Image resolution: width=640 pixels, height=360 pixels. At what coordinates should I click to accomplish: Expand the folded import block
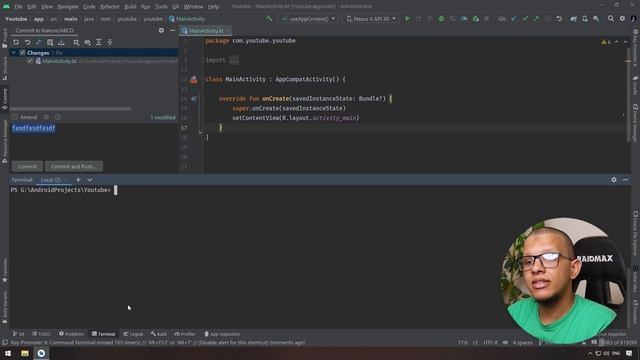tap(234, 60)
